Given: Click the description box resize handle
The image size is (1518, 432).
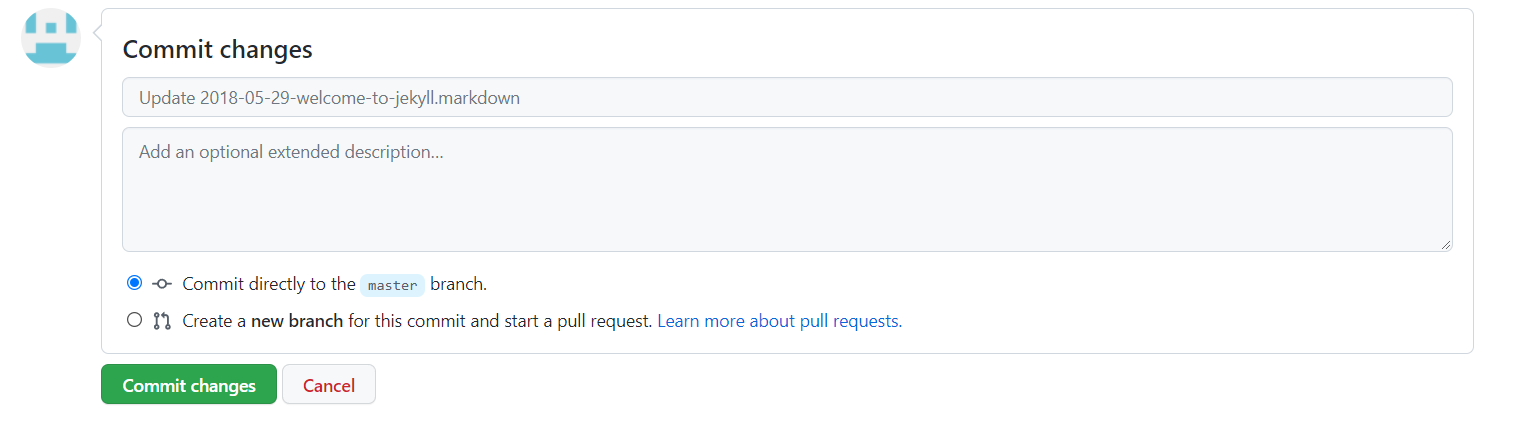Looking at the screenshot, I should [1446, 245].
